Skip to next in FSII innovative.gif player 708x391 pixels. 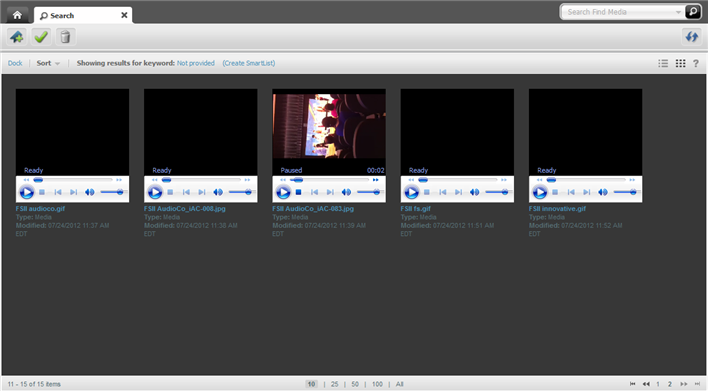click(x=587, y=192)
